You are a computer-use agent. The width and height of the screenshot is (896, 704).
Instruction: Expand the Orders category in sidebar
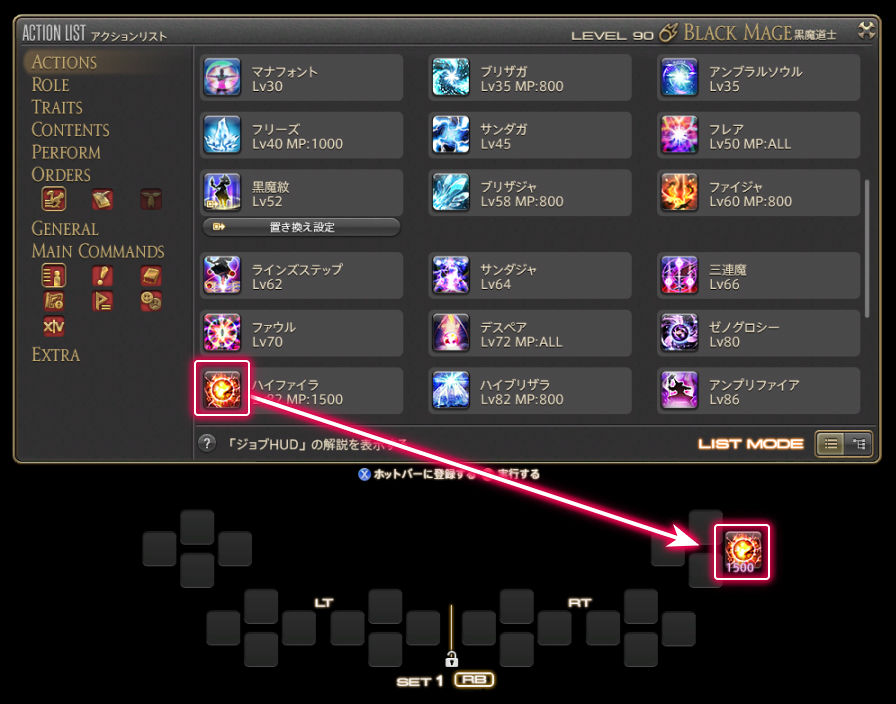[61, 174]
